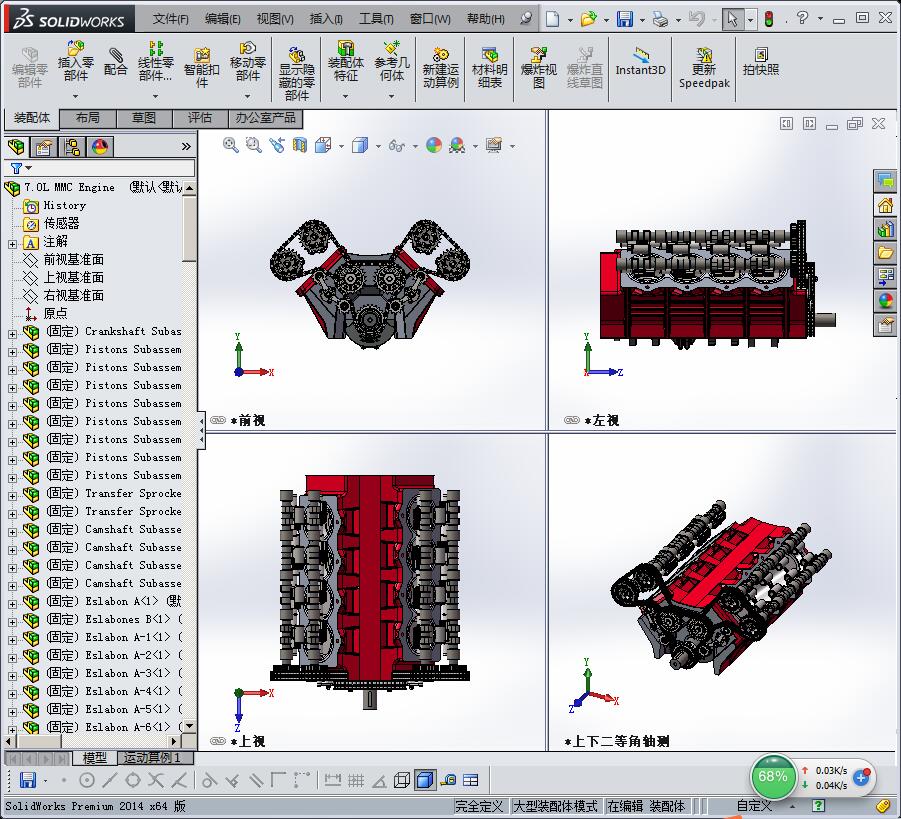The image size is (901, 819).
Task: Expand the 注解 annotations node
Action: [13, 244]
